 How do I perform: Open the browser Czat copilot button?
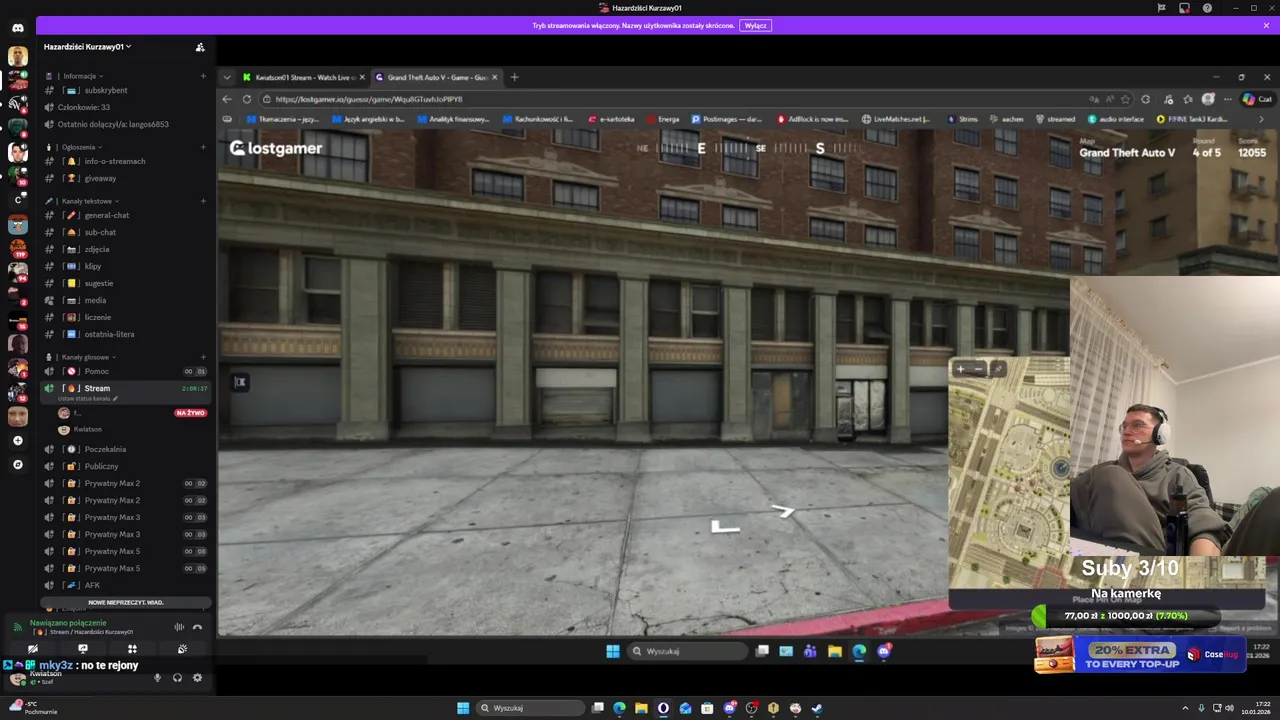pos(1257,99)
